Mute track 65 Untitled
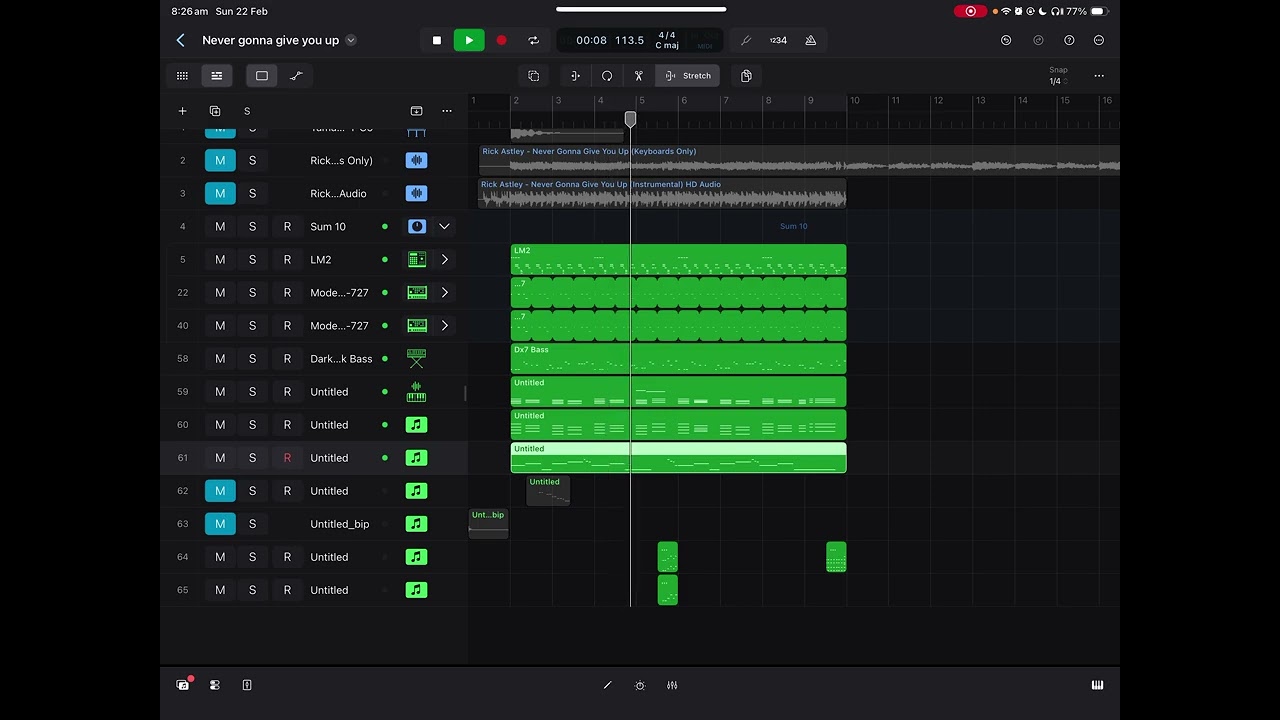Viewport: 1280px width, 720px height. point(220,590)
